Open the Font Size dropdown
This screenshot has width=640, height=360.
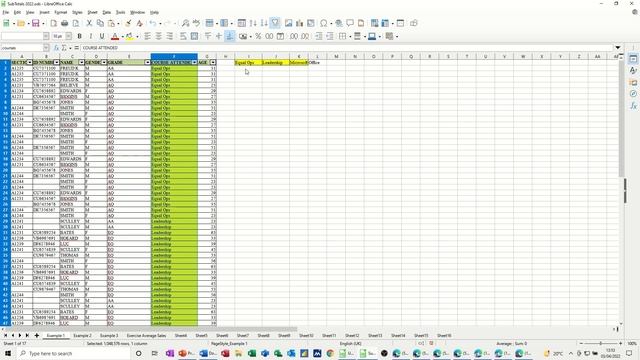pyautogui.click(x=69, y=36)
